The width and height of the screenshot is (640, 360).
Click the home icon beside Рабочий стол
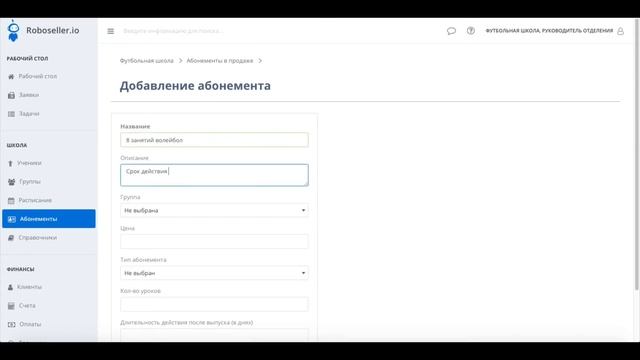coord(11,77)
